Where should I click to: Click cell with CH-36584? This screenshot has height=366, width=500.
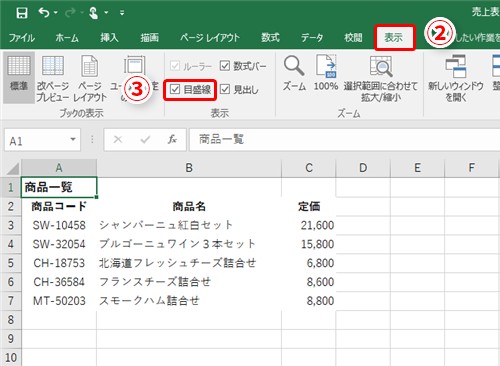click(59, 282)
